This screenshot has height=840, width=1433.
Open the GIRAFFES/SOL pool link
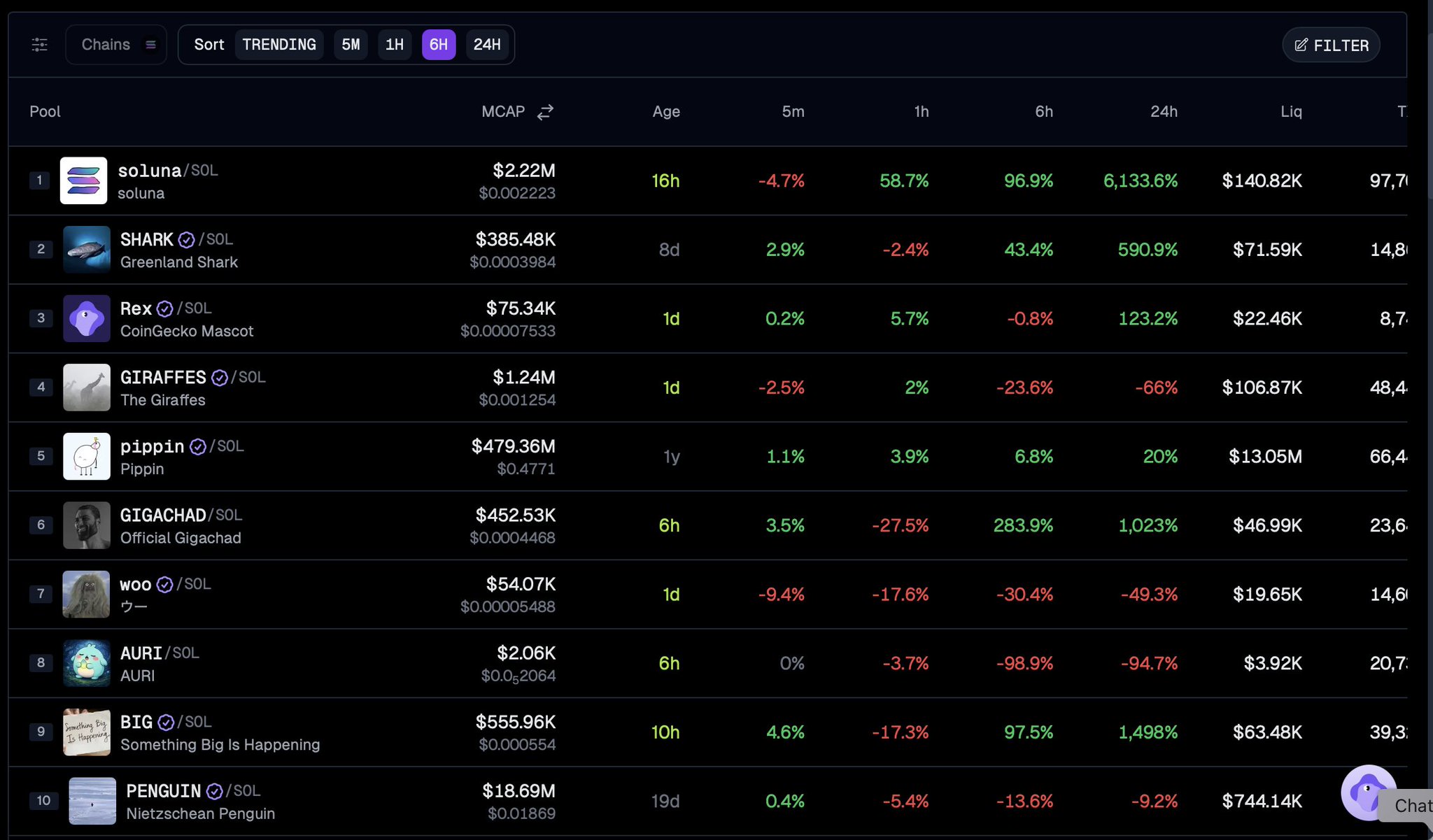coord(163,378)
